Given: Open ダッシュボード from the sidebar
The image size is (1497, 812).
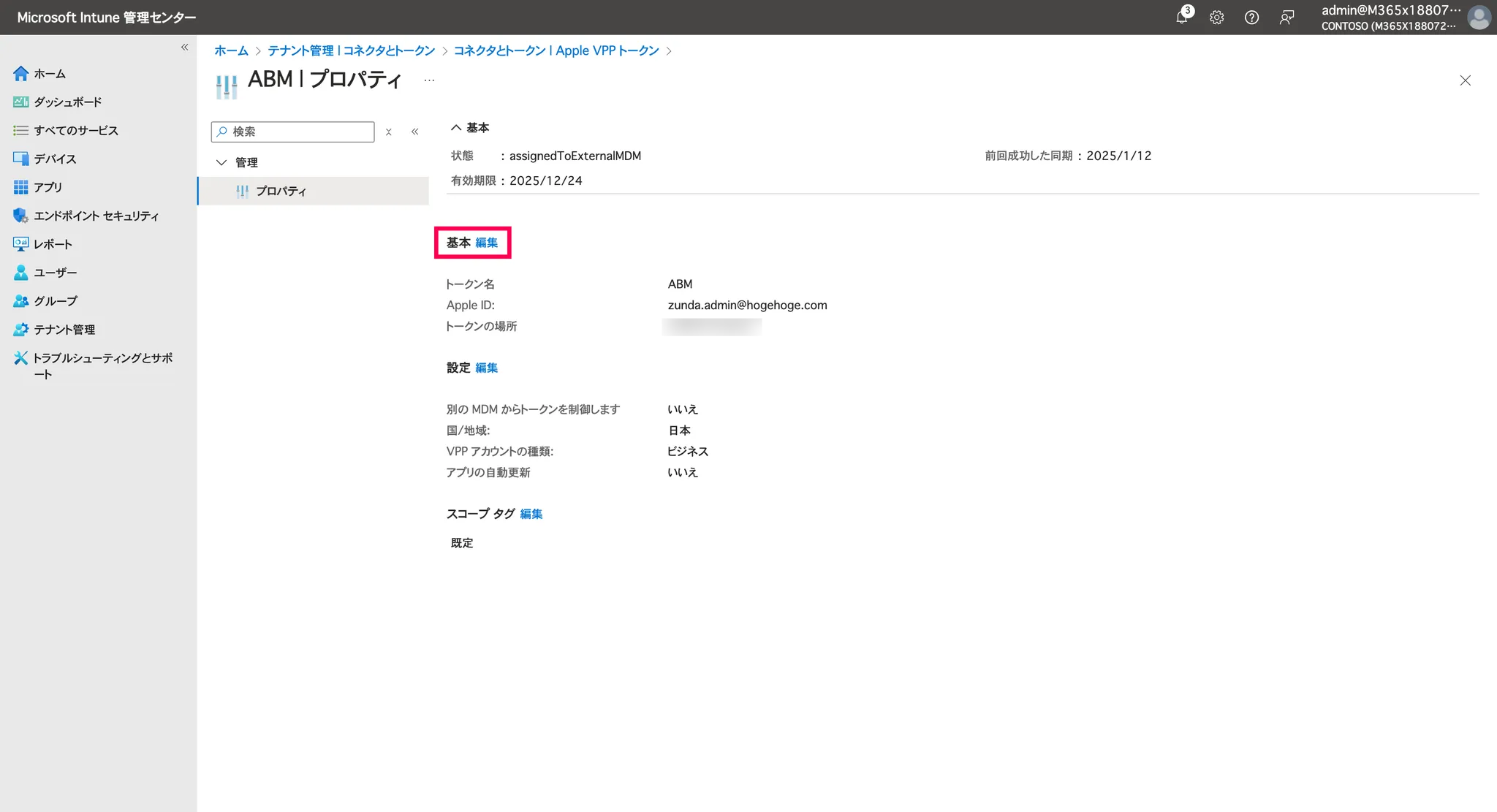Looking at the screenshot, I should coord(68,102).
